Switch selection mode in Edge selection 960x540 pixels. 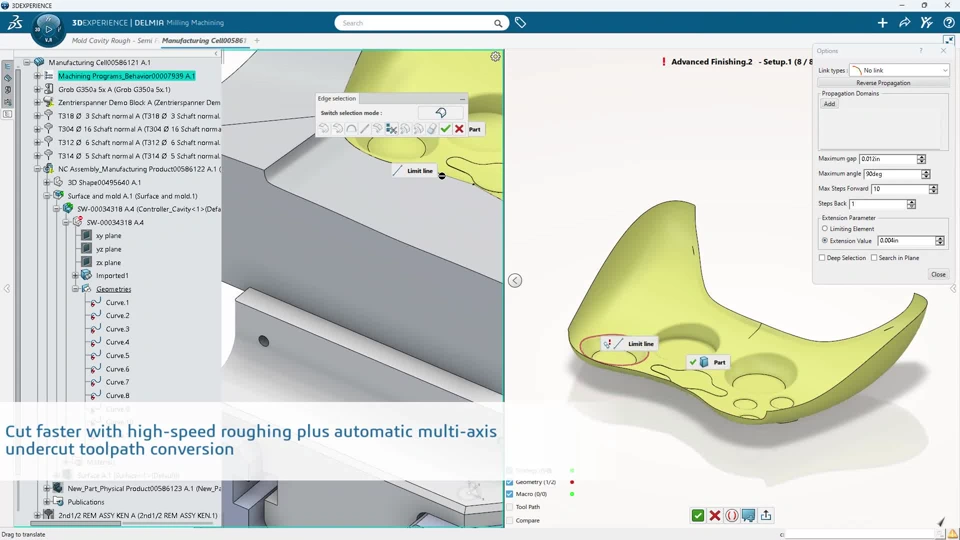(x=441, y=113)
